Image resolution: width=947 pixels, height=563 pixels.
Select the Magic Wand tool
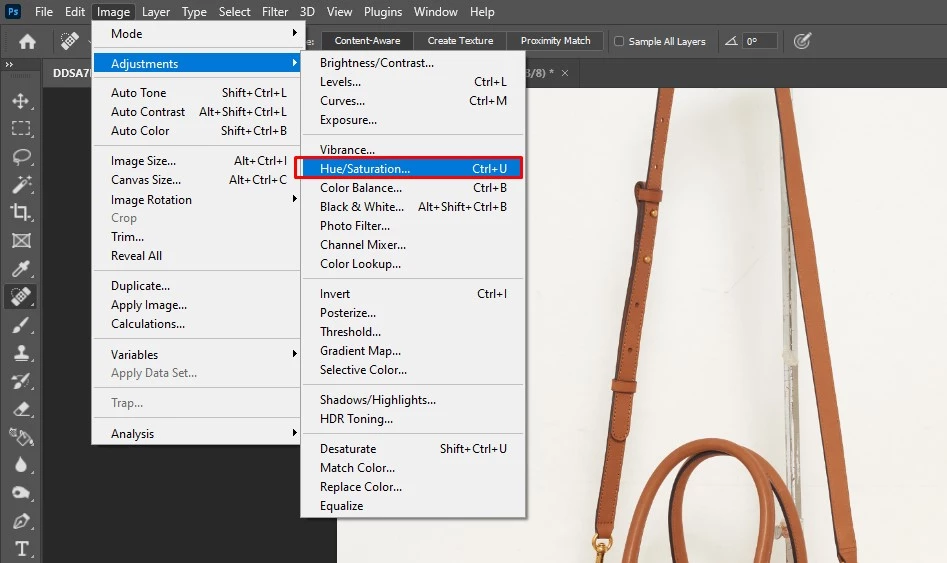click(21, 184)
